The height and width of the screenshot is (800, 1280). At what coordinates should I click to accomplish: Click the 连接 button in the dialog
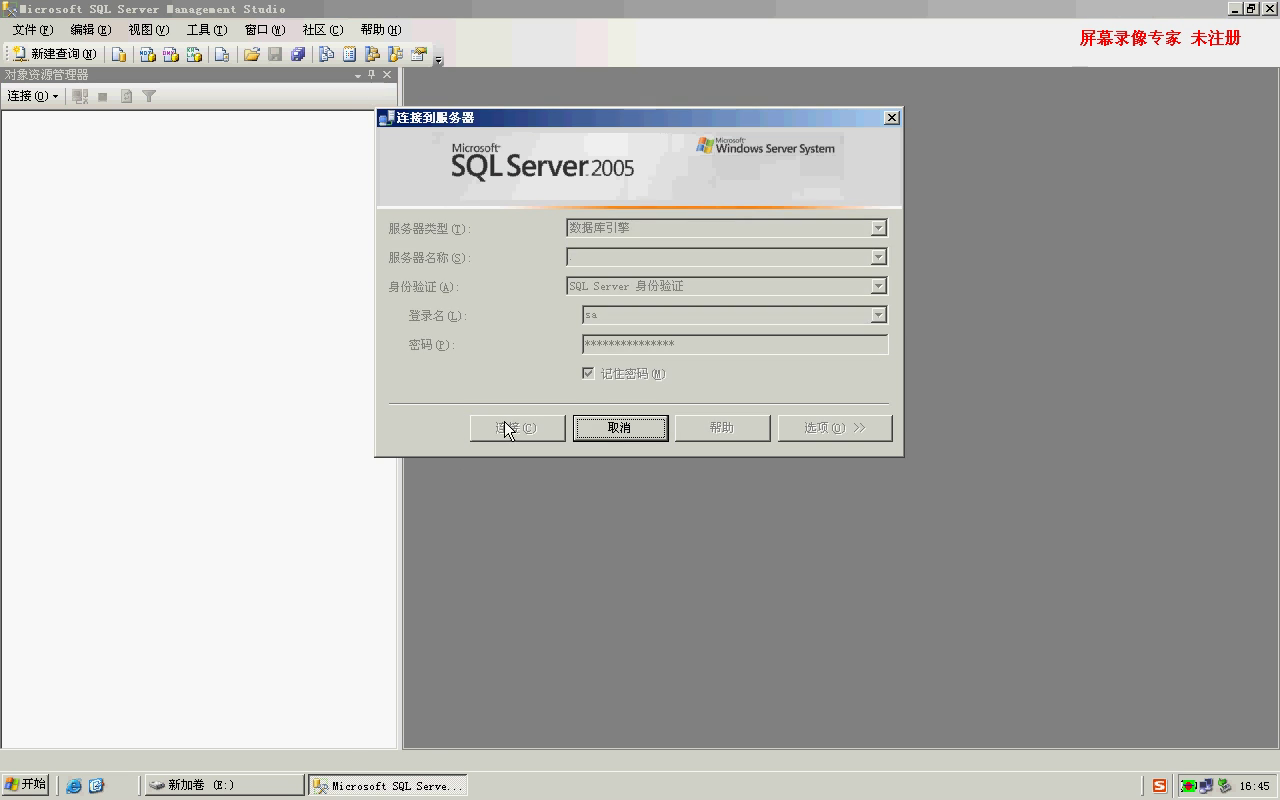pyautogui.click(x=517, y=428)
